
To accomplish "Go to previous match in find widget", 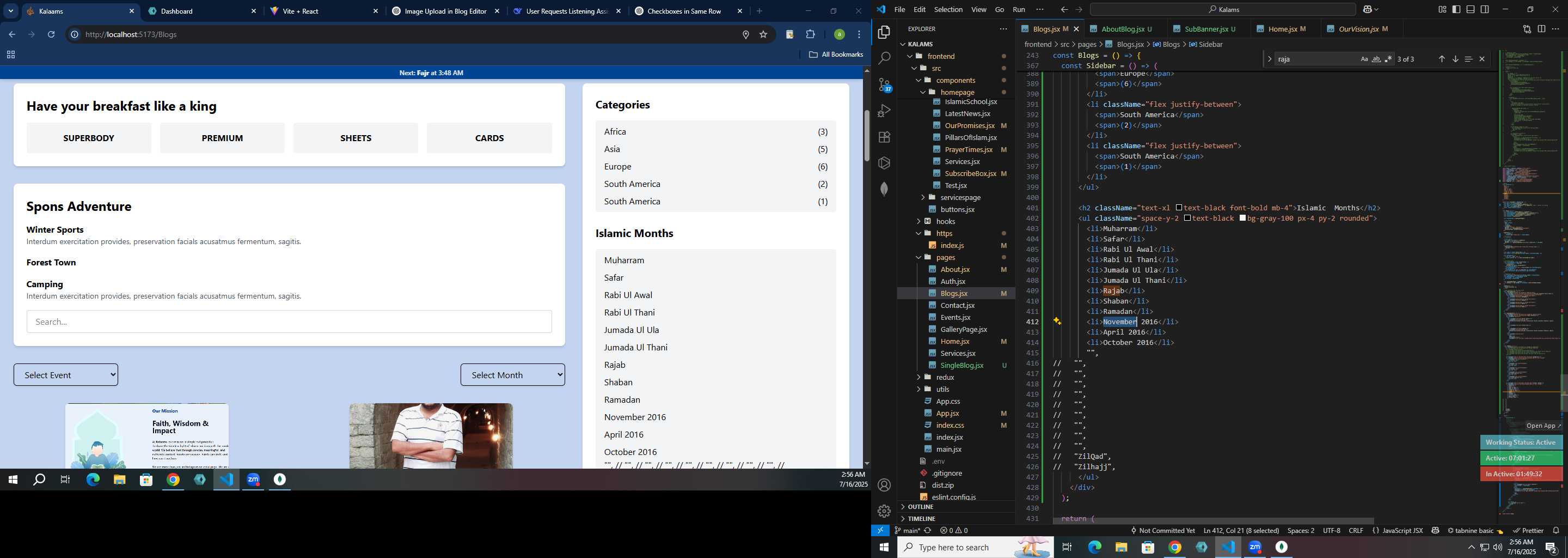I will coord(1441,59).
